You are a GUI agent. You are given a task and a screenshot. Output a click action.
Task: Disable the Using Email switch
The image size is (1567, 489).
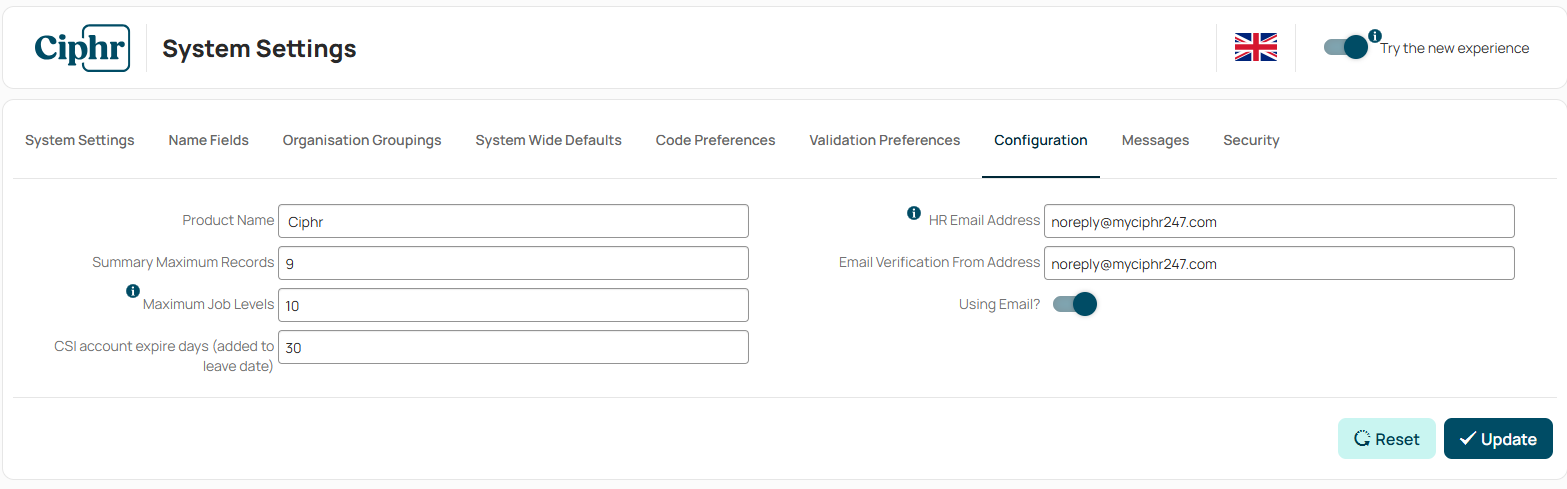click(1075, 304)
